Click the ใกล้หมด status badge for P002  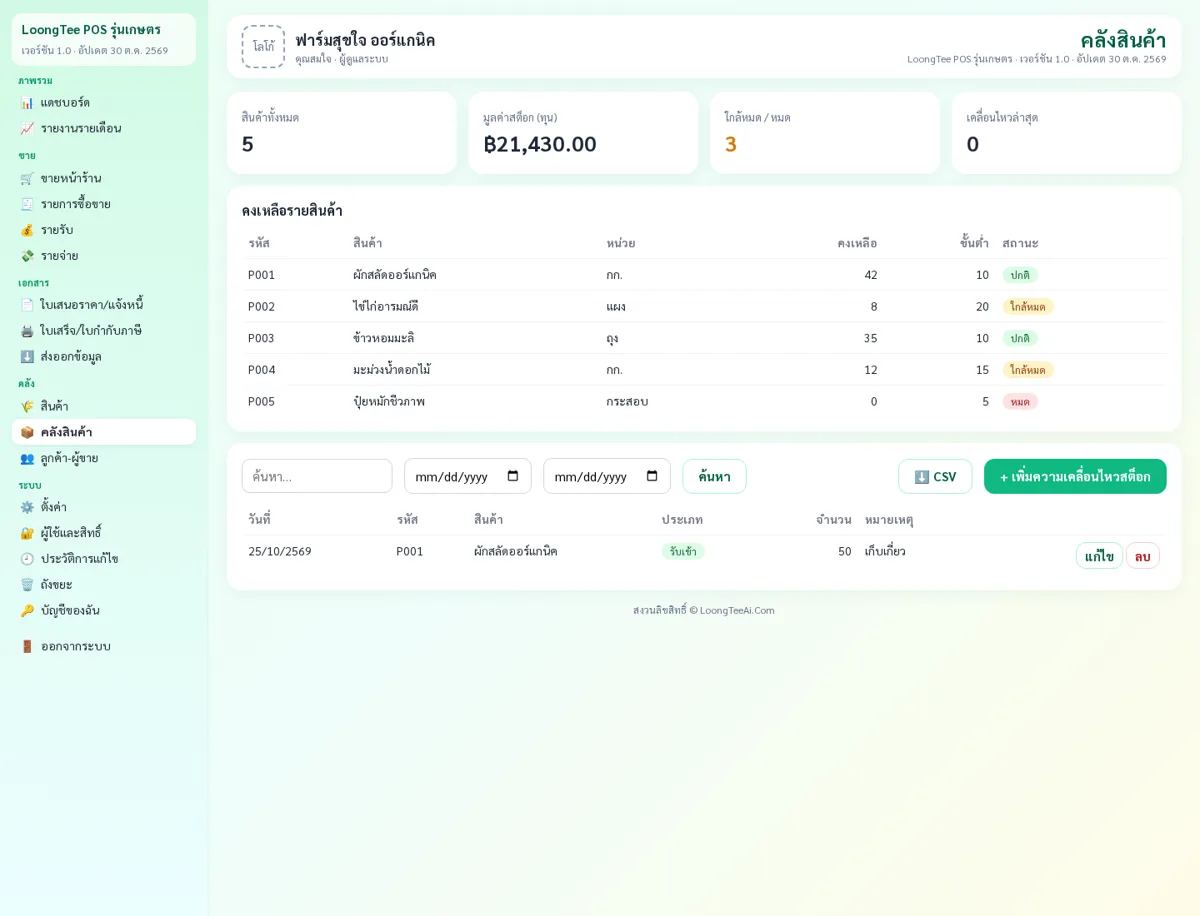(x=1028, y=307)
